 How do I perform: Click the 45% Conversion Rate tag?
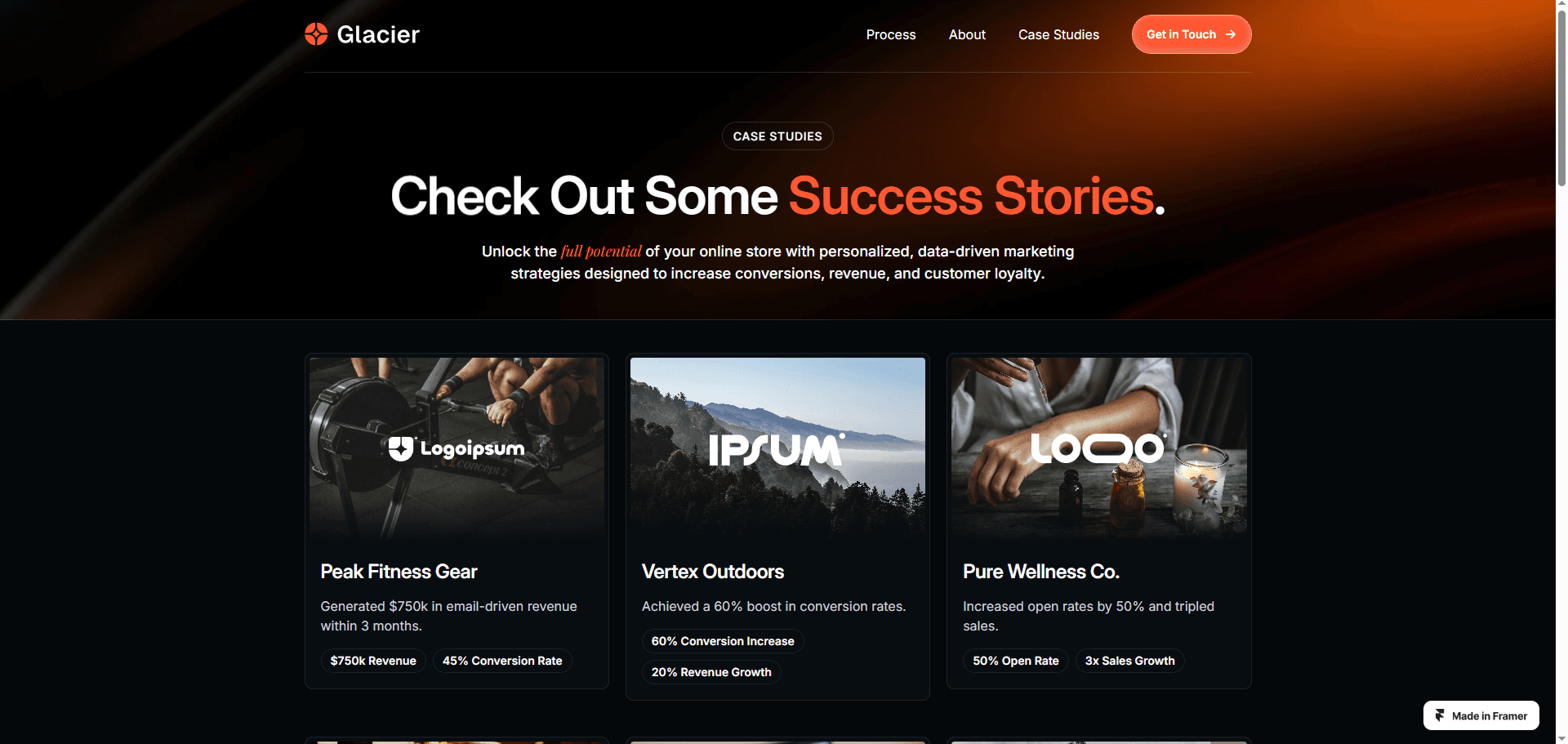coord(502,661)
